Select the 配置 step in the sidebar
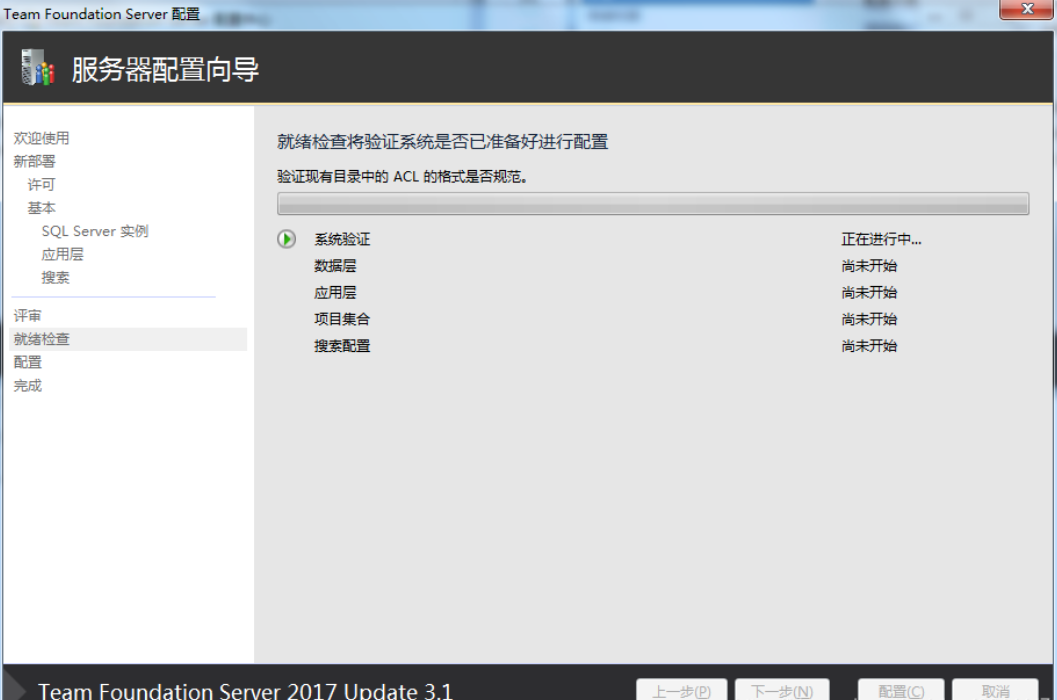 (28, 362)
